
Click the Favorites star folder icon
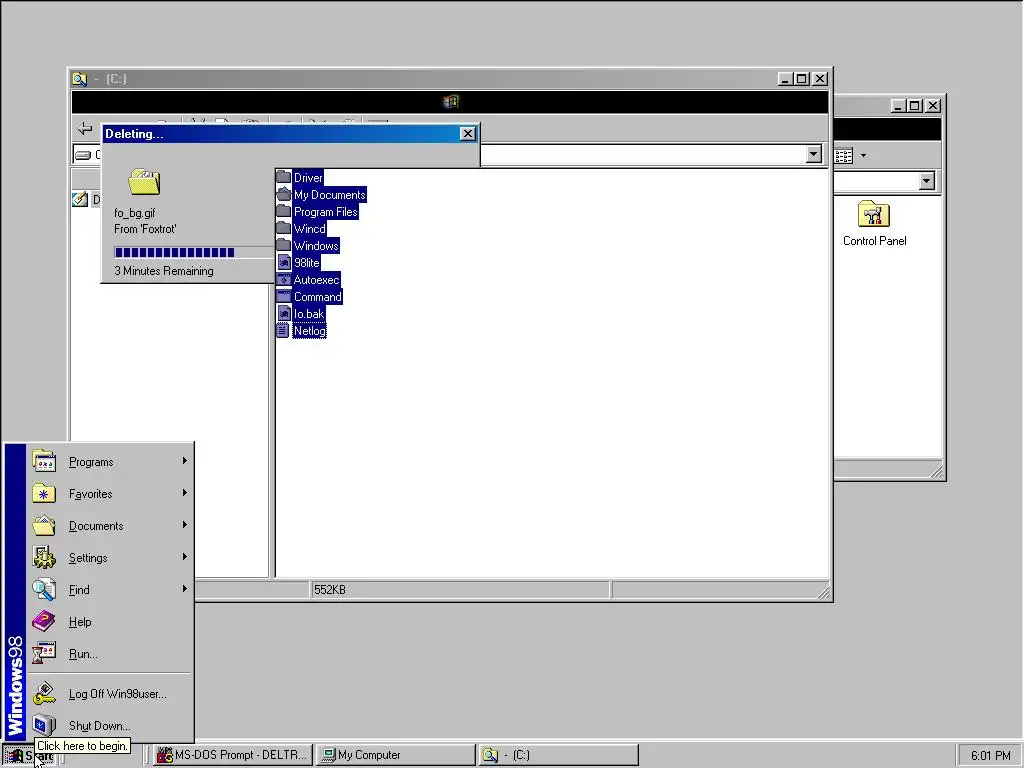pyautogui.click(x=44, y=493)
